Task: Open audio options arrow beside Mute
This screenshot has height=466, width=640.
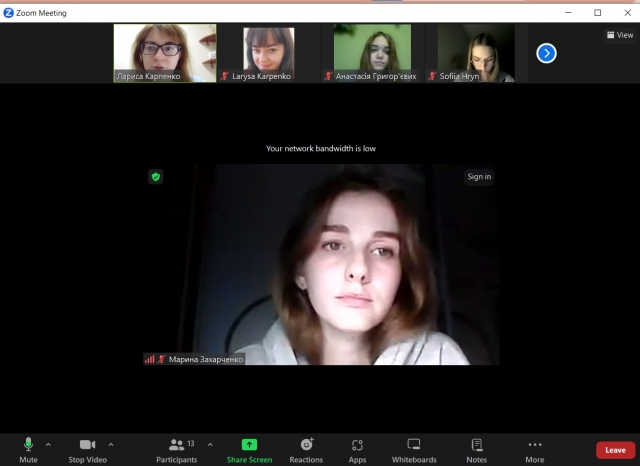Action: click(48, 444)
